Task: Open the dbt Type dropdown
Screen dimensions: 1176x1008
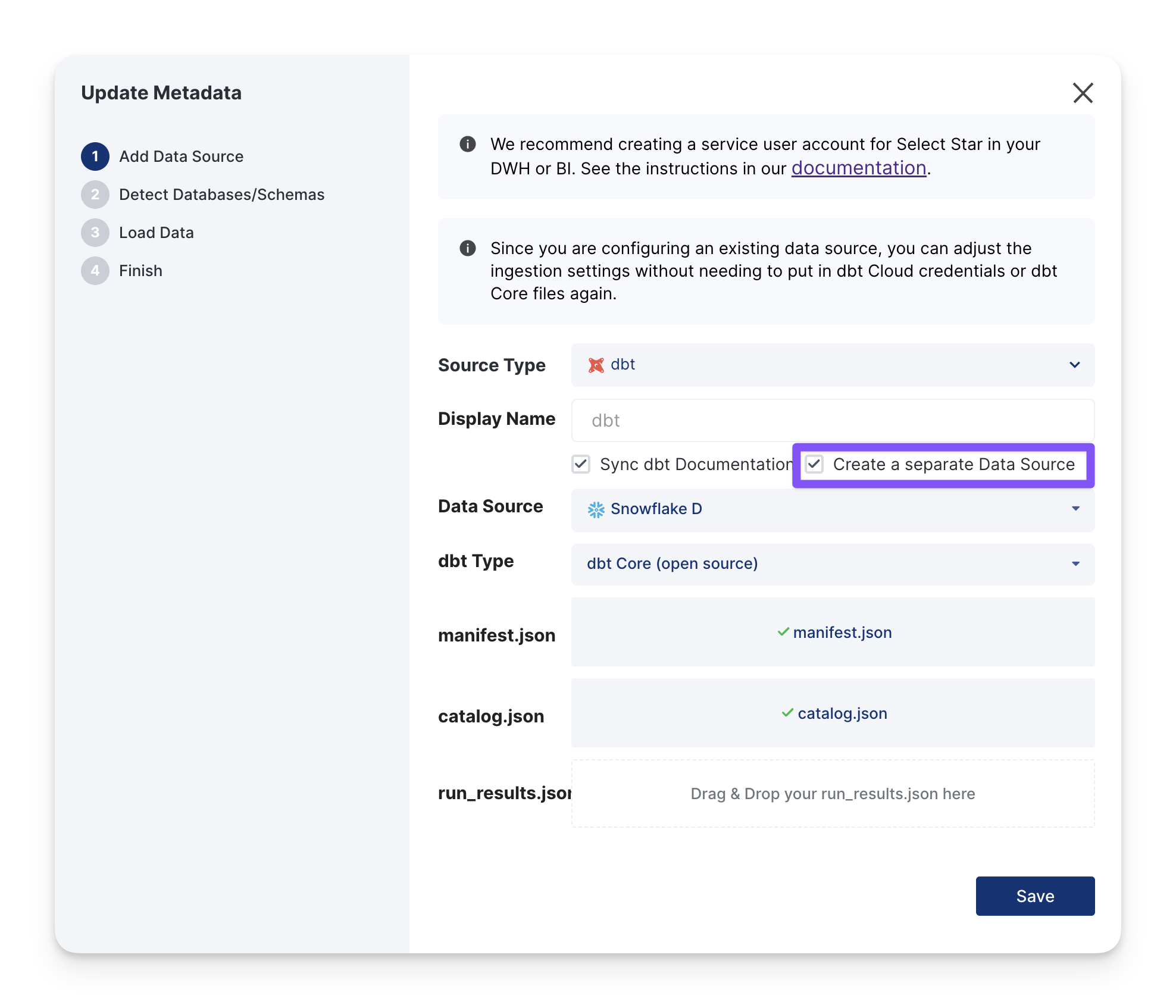Action: (832, 564)
